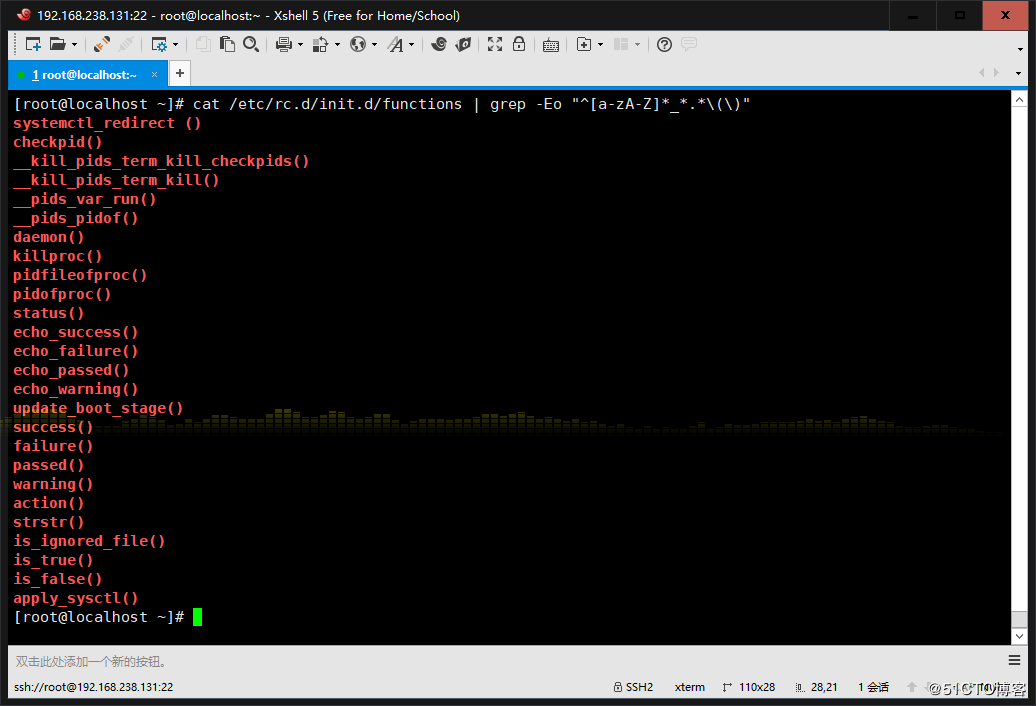
Task: Add a new tab with plus button
Action: tap(179, 73)
